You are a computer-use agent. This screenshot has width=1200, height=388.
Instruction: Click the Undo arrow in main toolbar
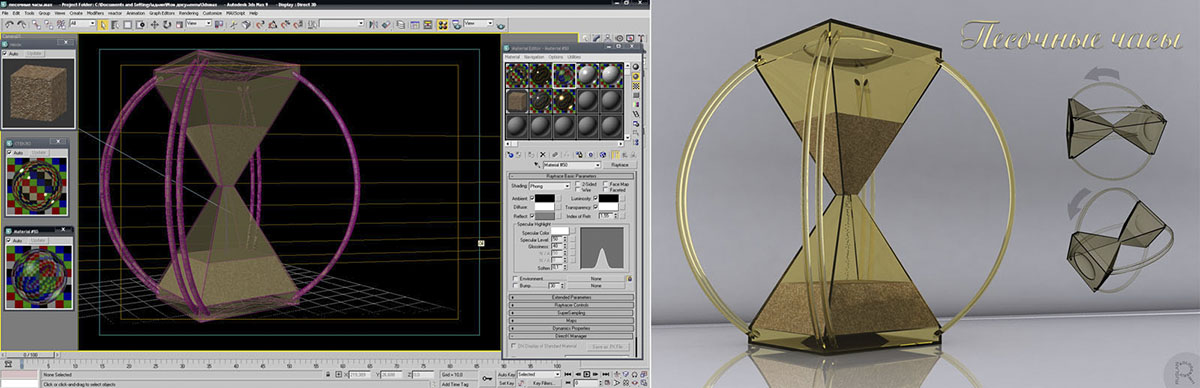pos(10,24)
